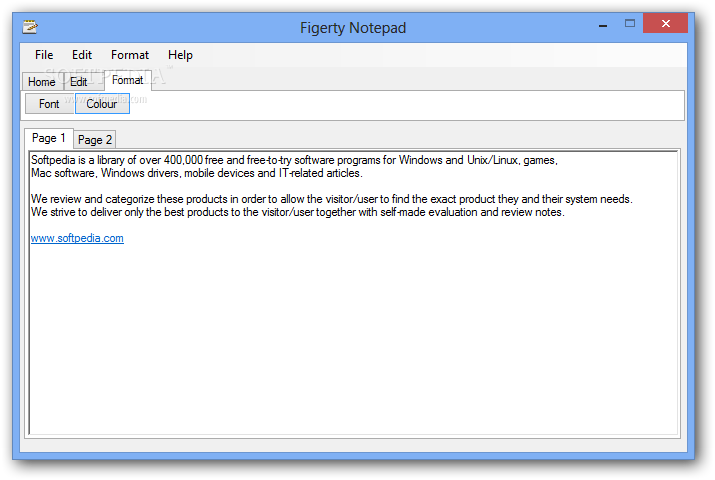The width and height of the screenshot is (715, 480).
Task: Click the Colour button
Action: (x=102, y=104)
